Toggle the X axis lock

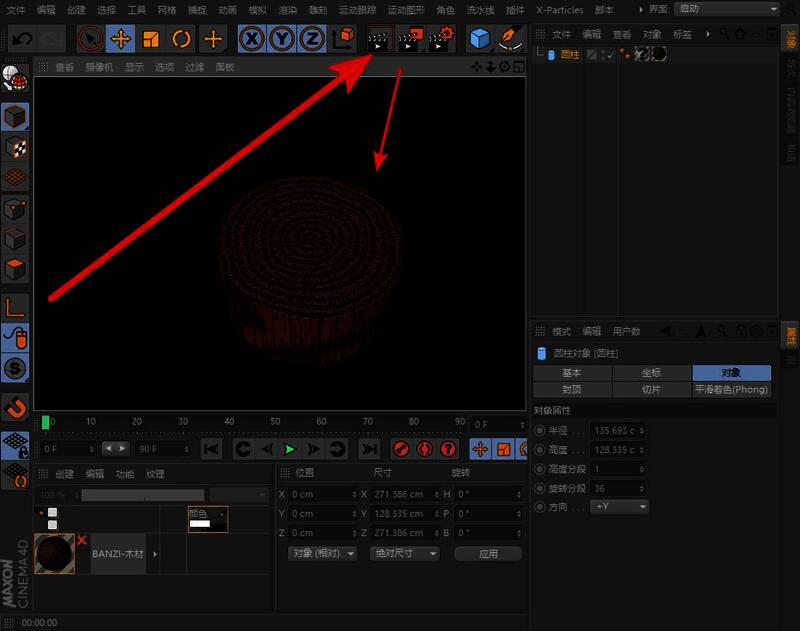(252, 39)
